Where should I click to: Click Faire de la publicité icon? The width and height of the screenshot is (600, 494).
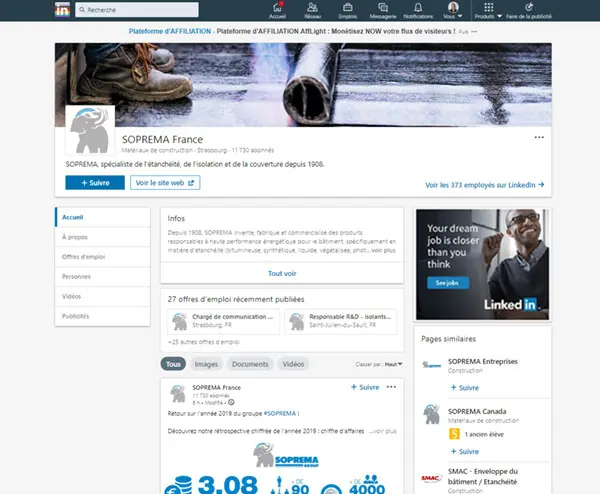click(529, 10)
